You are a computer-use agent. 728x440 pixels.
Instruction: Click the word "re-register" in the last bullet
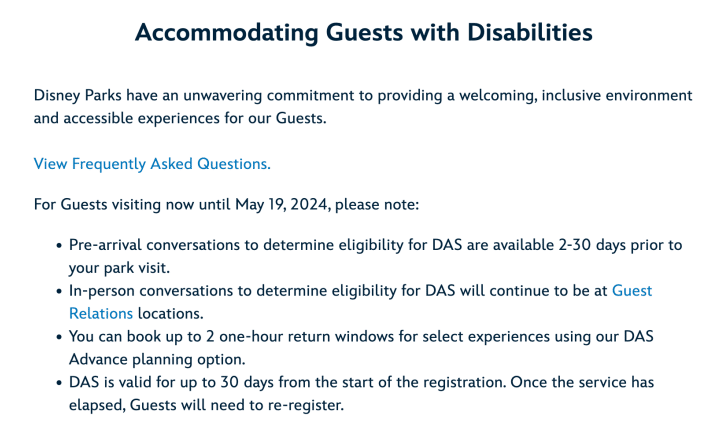[x=304, y=406]
